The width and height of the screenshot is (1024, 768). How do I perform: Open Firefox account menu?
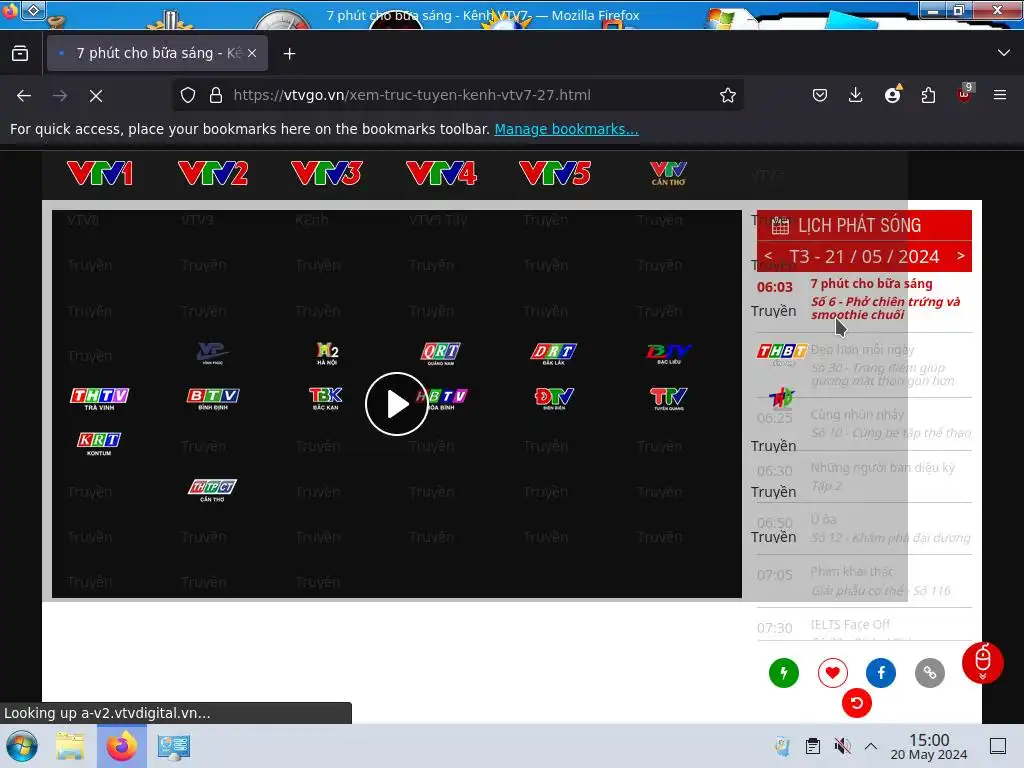tap(892, 95)
